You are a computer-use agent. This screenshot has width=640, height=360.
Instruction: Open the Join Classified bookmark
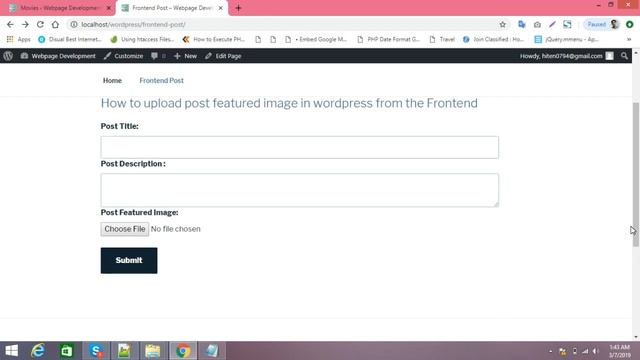coord(493,39)
